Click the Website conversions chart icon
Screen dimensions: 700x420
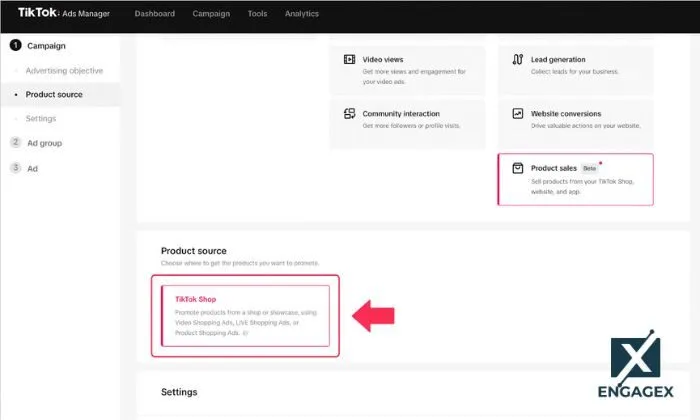(517, 114)
